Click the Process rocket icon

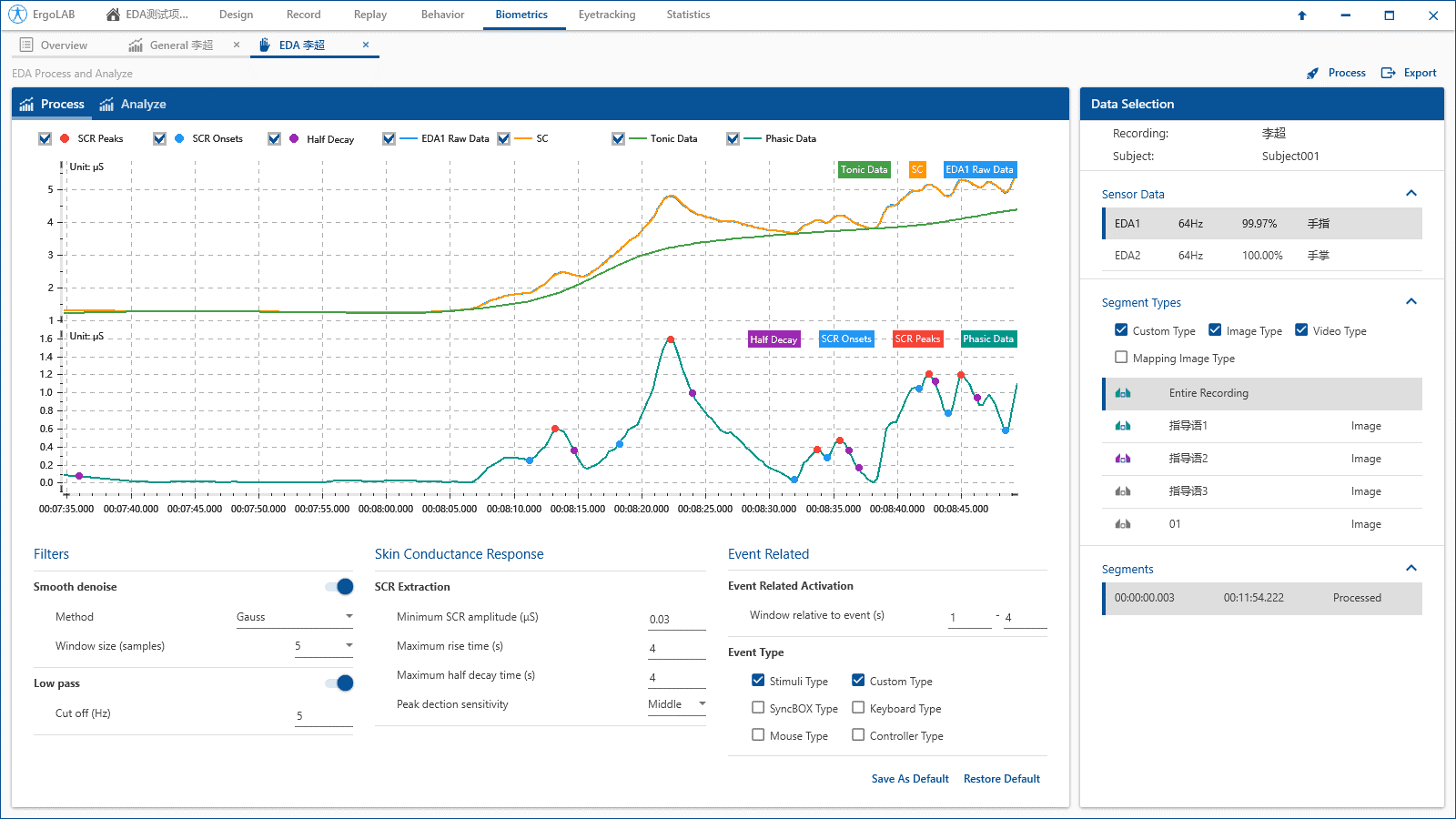point(1312,74)
